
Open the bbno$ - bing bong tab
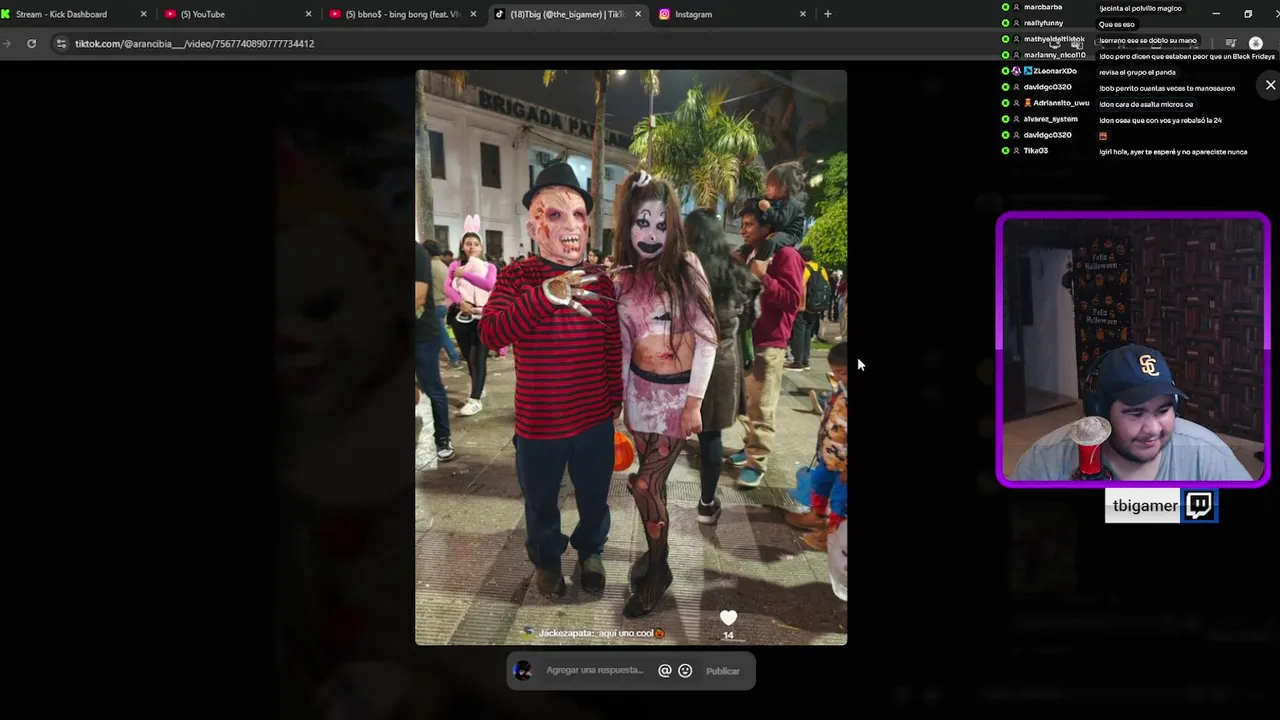coord(404,14)
